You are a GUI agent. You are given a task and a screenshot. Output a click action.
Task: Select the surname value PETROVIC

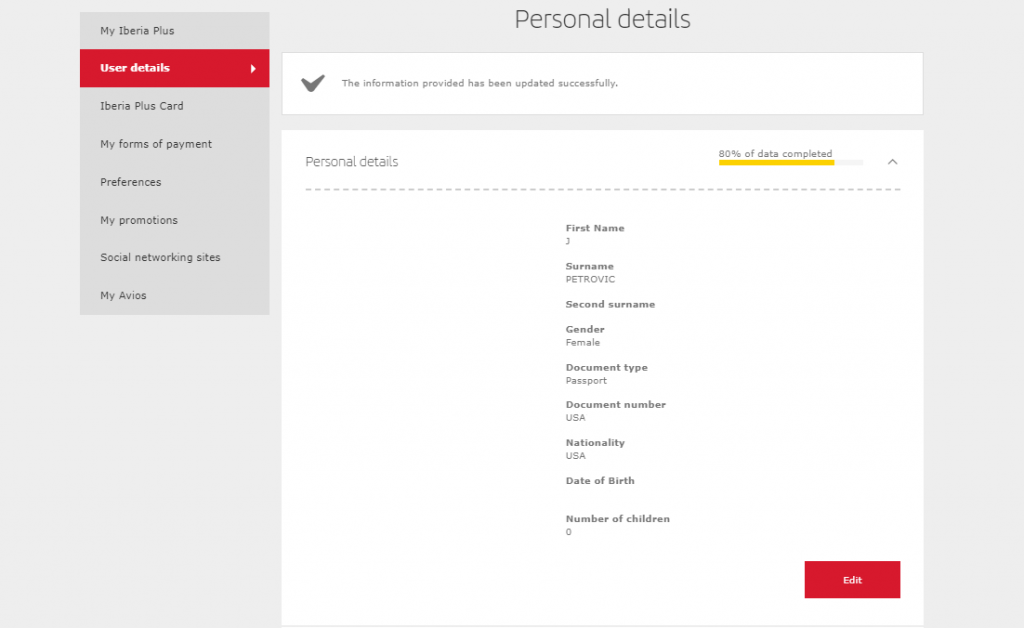(590, 279)
